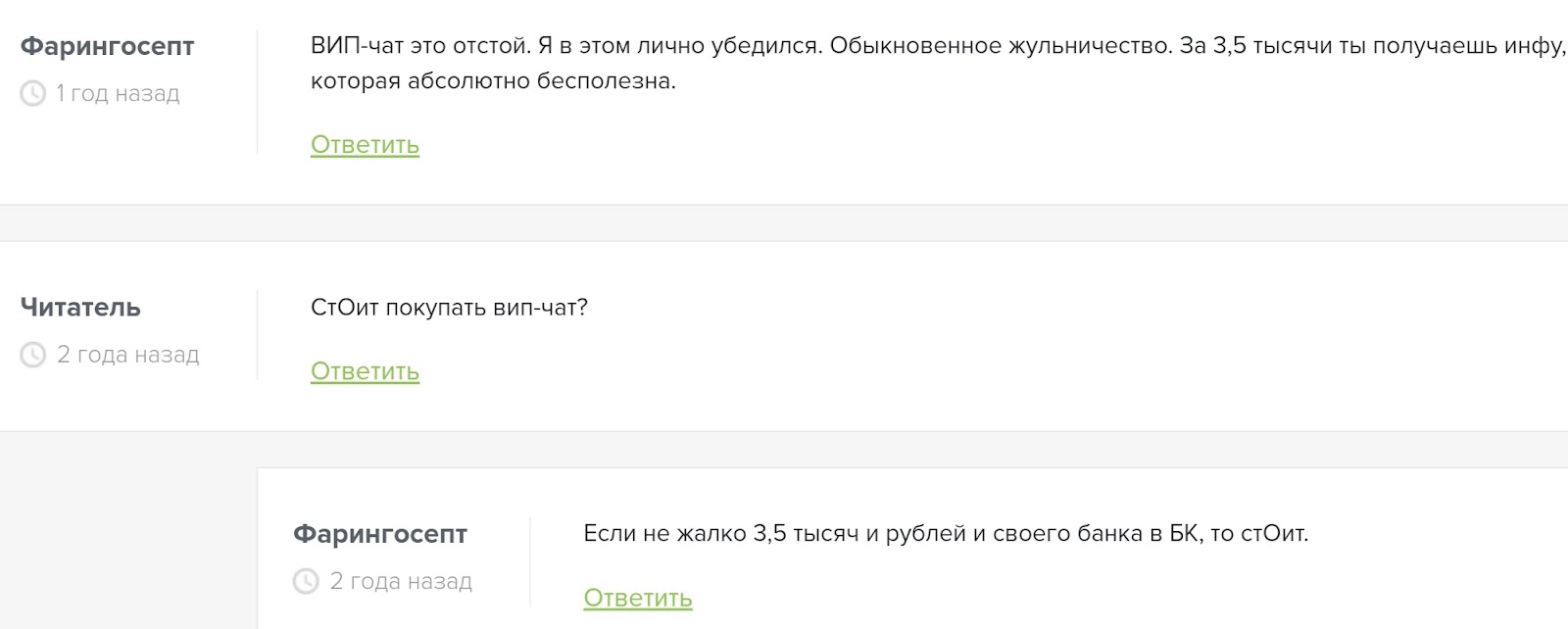Image resolution: width=1568 pixels, height=629 pixels.
Task: Click the clock icon in nested Фарингосепт reply
Action: click(x=306, y=582)
